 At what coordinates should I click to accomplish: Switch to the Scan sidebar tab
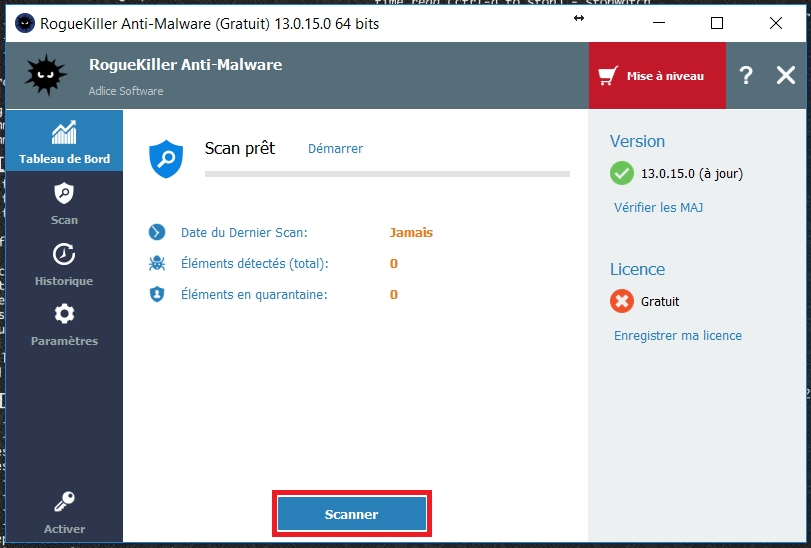coord(64,203)
